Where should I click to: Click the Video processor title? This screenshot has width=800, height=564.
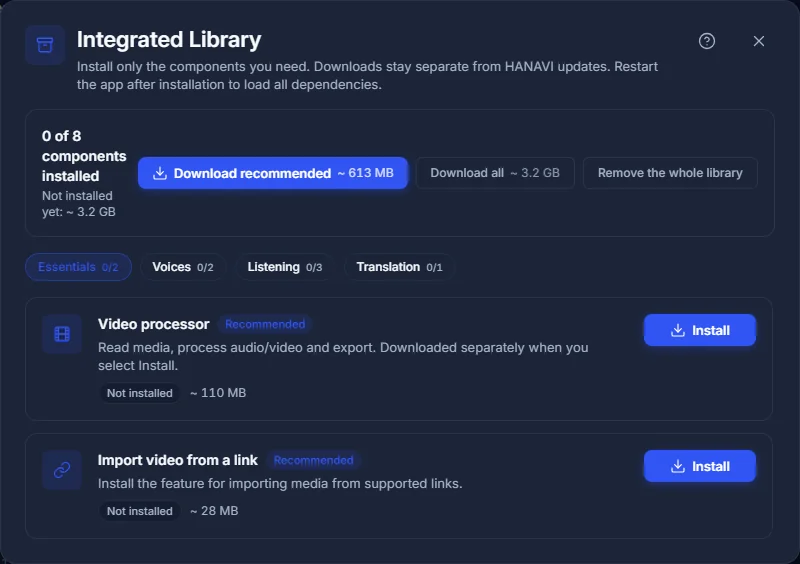coord(154,324)
